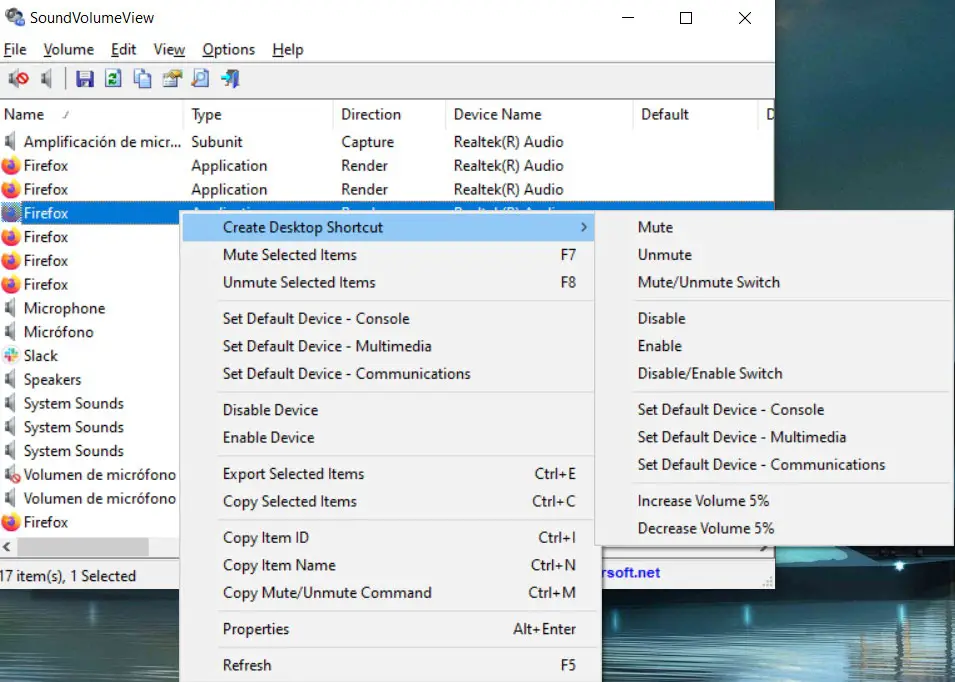
Task: Select Decrease Volume 5%
Action: click(x=774, y=529)
